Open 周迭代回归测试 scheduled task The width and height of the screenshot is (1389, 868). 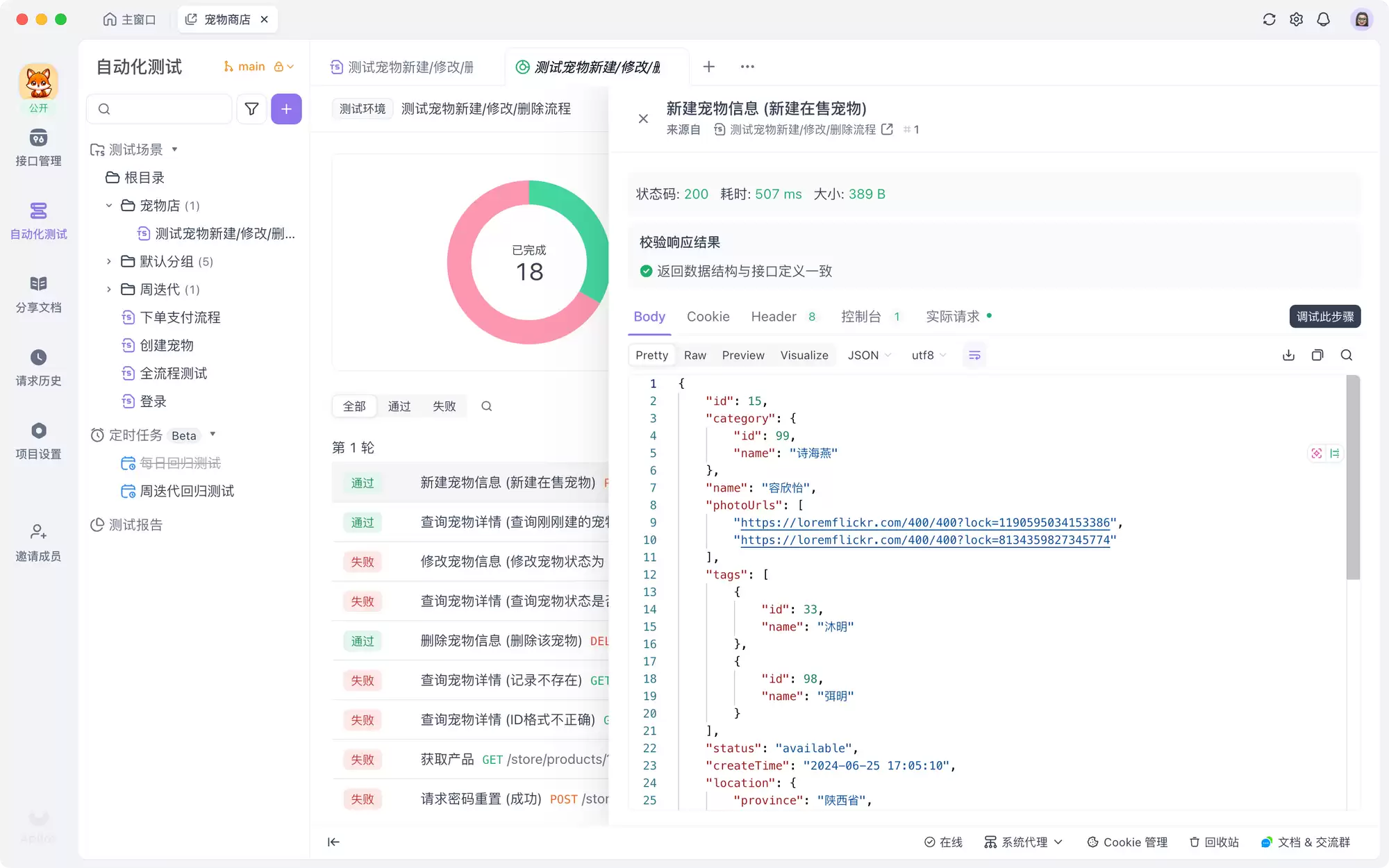tap(178, 491)
